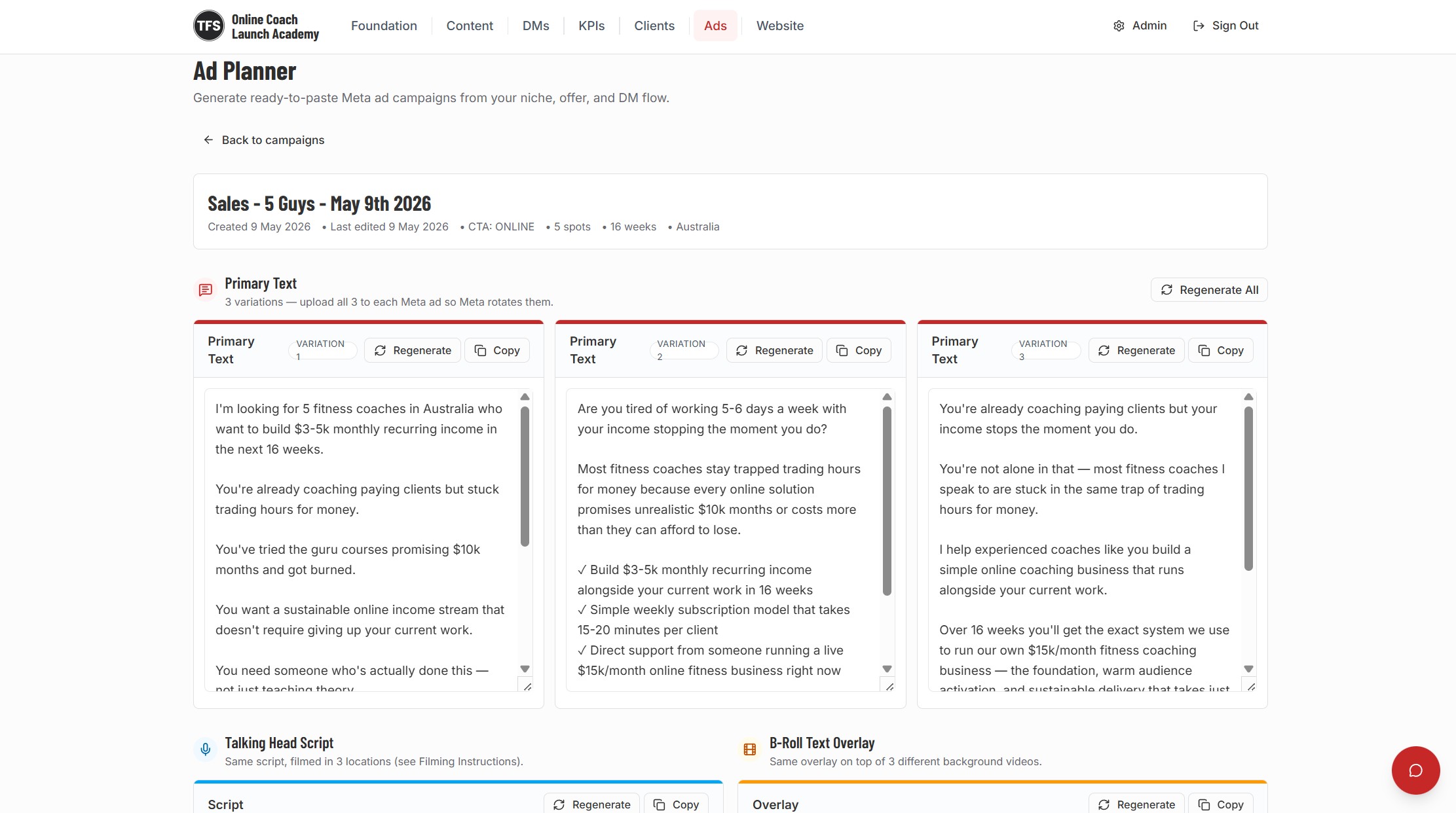This screenshot has width=1456, height=813.
Task: Click the back arrow icon beside campaigns
Action: (208, 140)
